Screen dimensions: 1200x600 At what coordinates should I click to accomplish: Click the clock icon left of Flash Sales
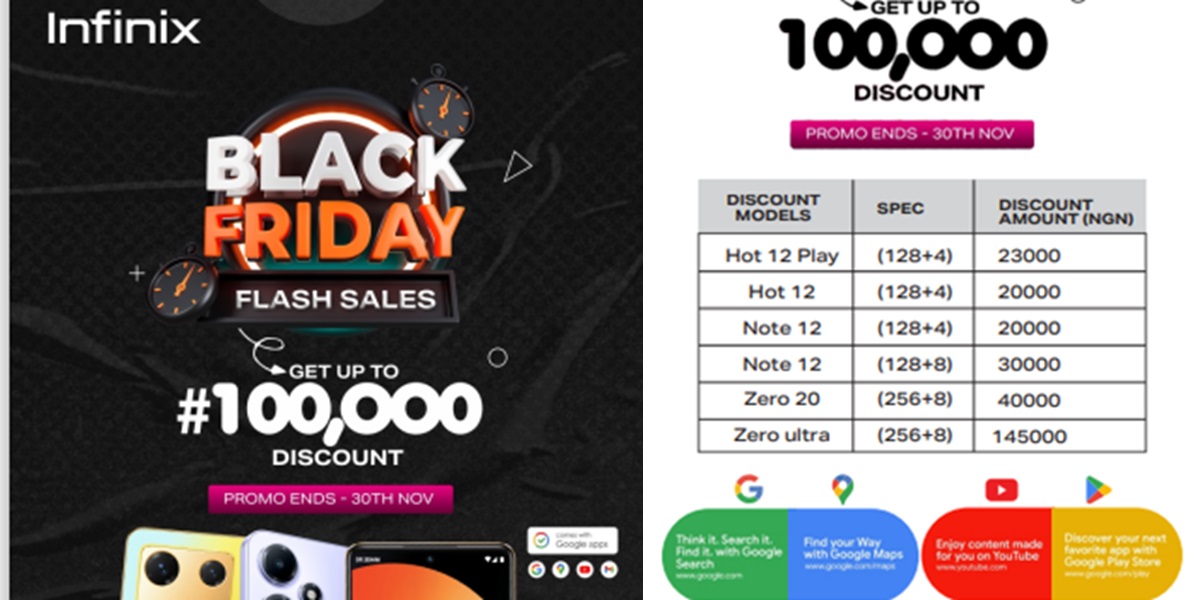coord(182,286)
